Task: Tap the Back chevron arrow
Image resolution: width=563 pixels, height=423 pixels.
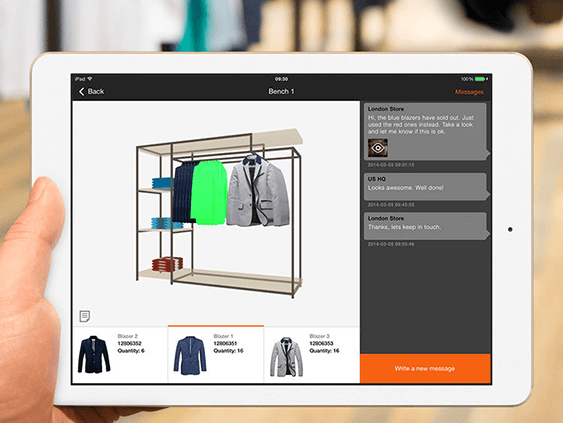Action: pyautogui.click(x=82, y=92)
